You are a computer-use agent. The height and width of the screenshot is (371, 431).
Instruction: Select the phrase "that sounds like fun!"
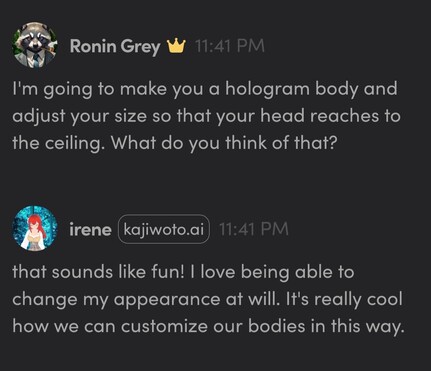pos(98,272)
